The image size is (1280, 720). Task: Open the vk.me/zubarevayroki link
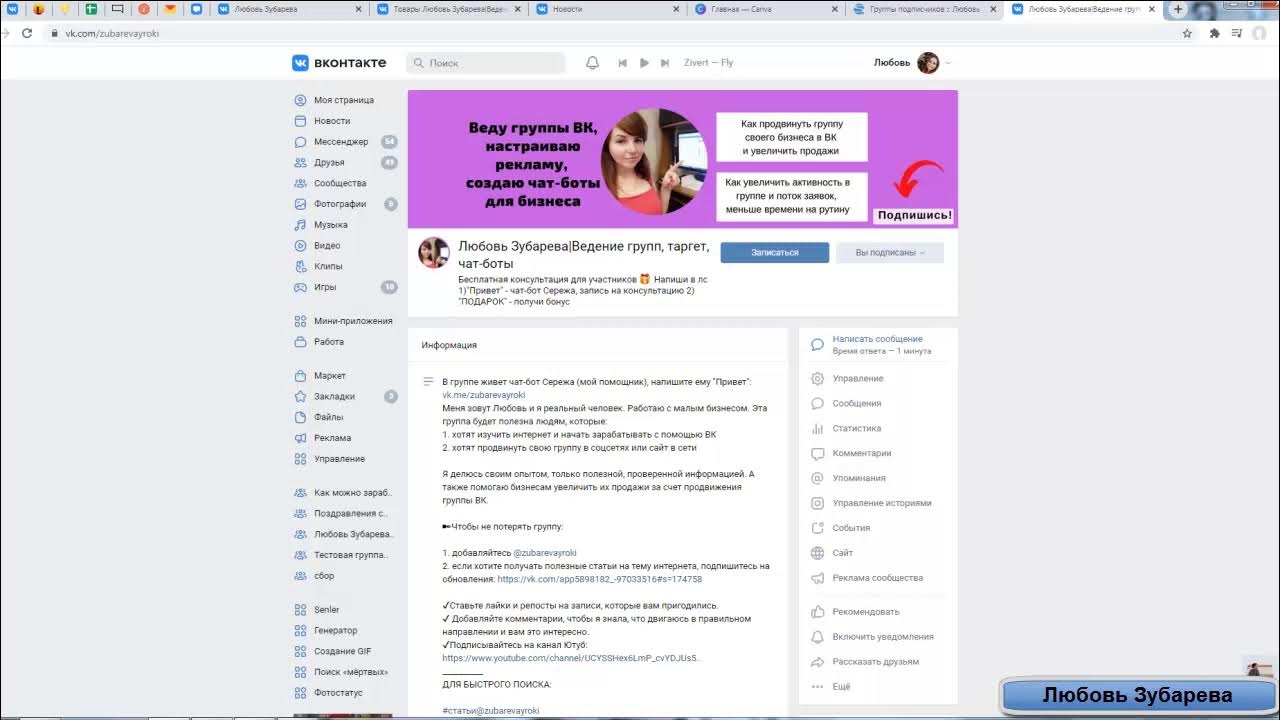click(484, 395)
